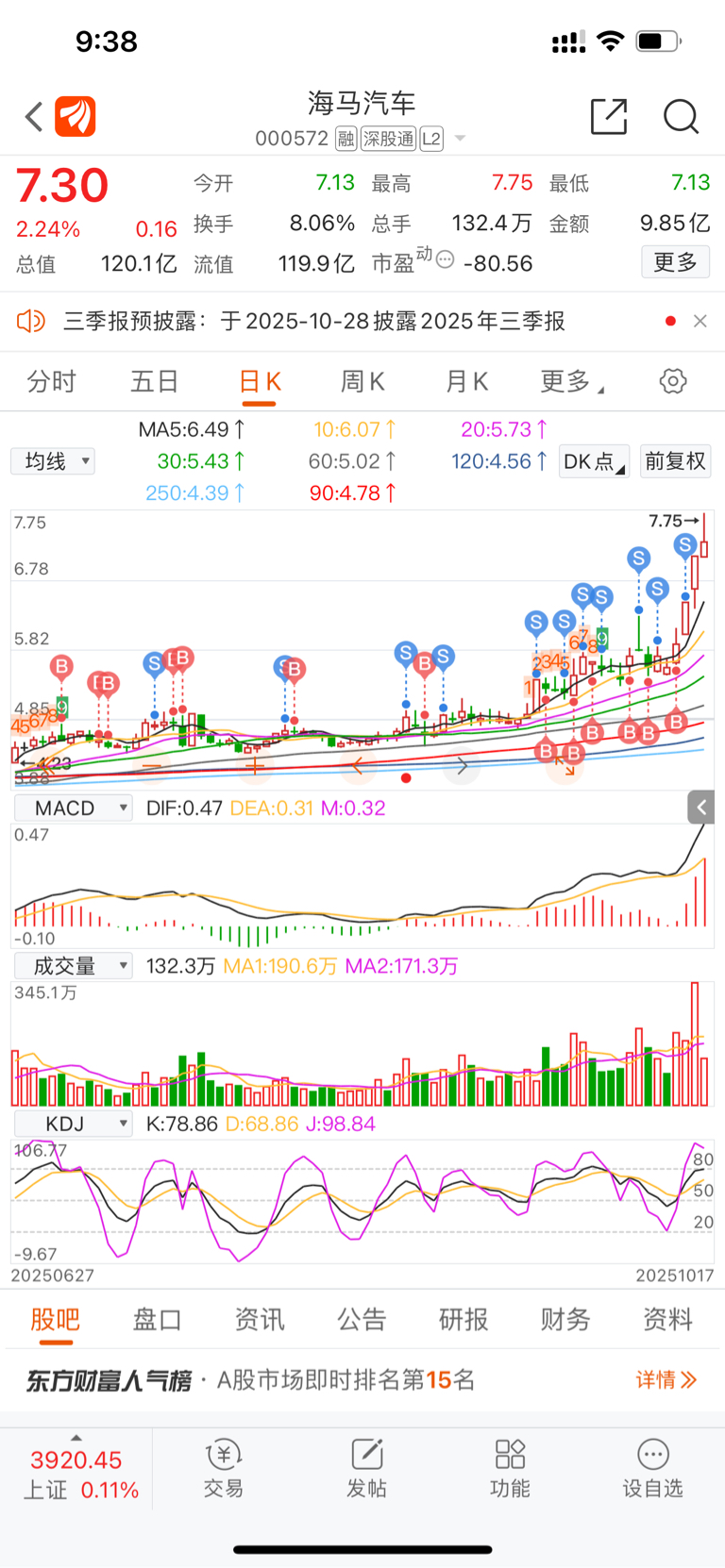Image resolution: width=725 pixels, height=1568 pixels.
Task: Open the KDJ indicator dropdown
Action: [x=73, y=1124]
